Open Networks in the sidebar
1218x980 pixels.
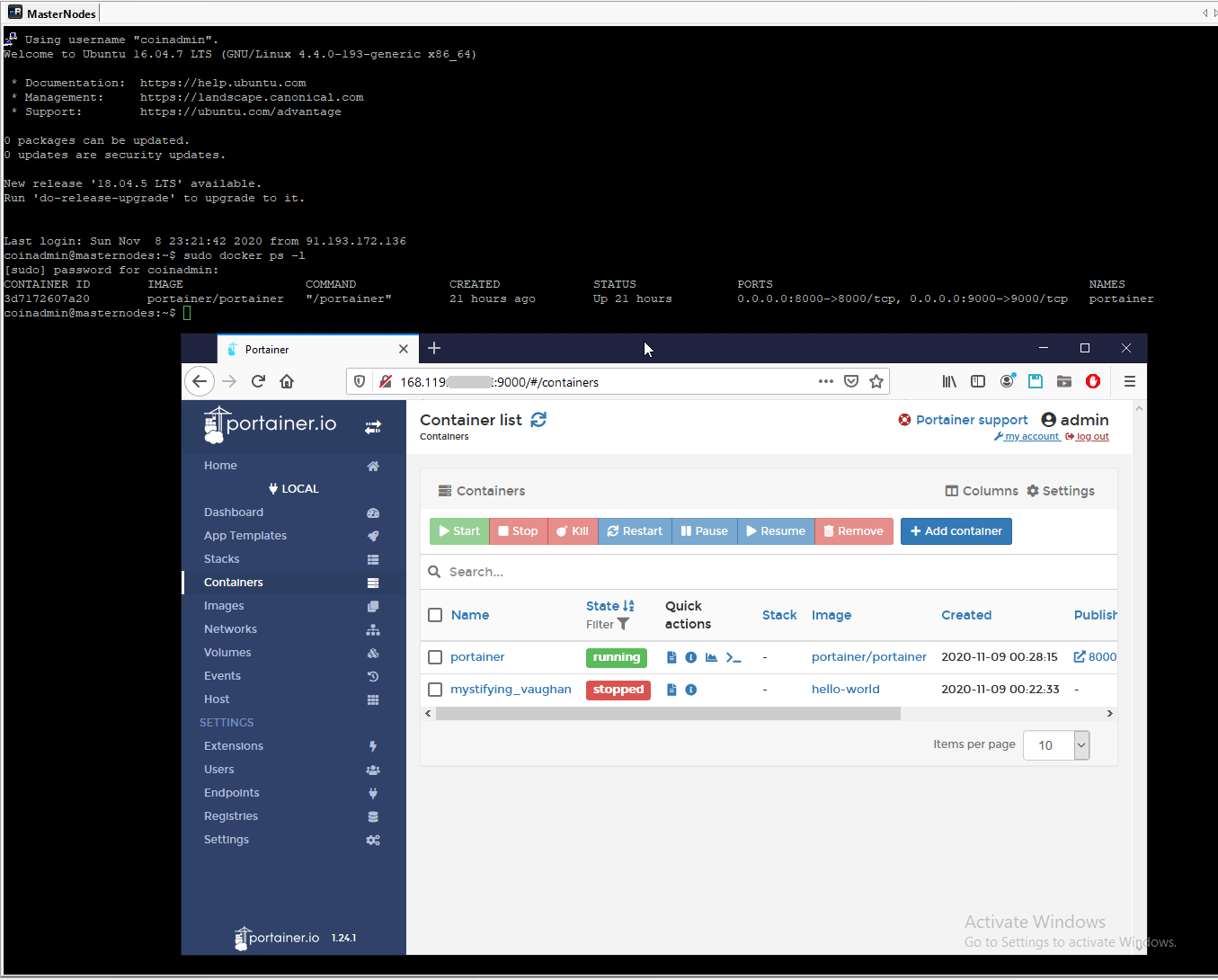pos(294,629)
